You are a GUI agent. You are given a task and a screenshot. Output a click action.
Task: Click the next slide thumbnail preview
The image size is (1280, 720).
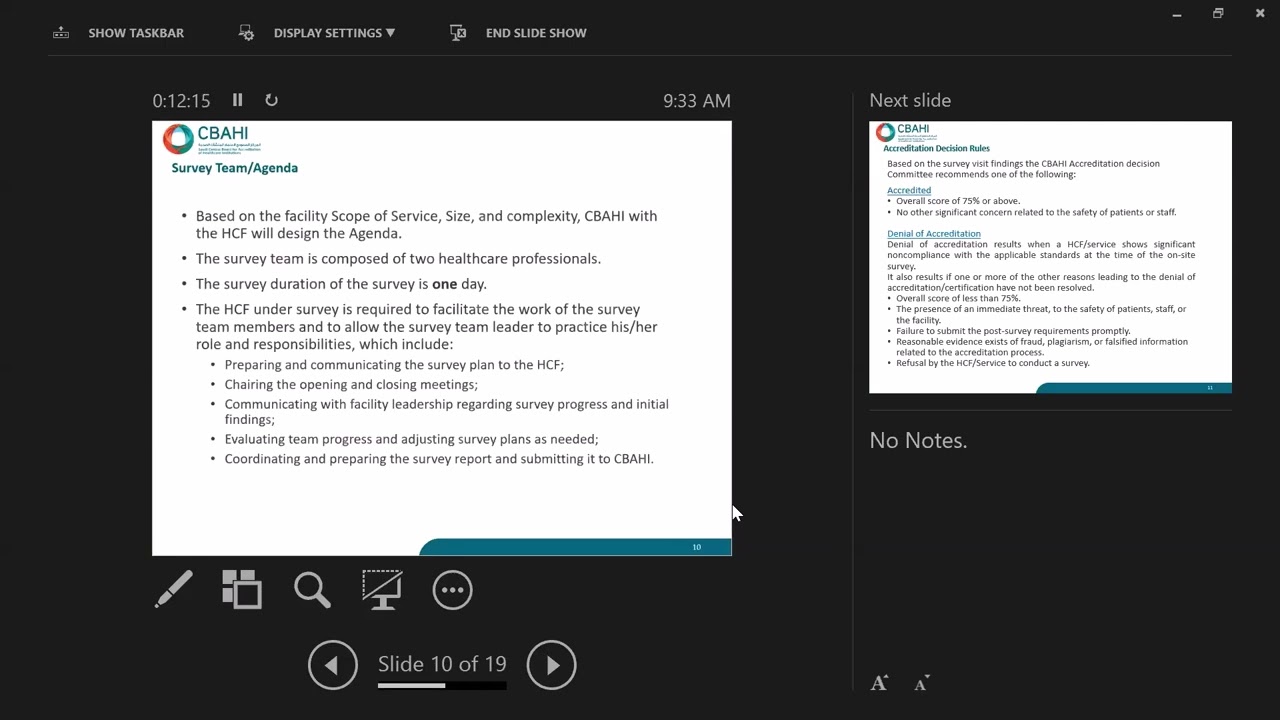pos(1050,257)
